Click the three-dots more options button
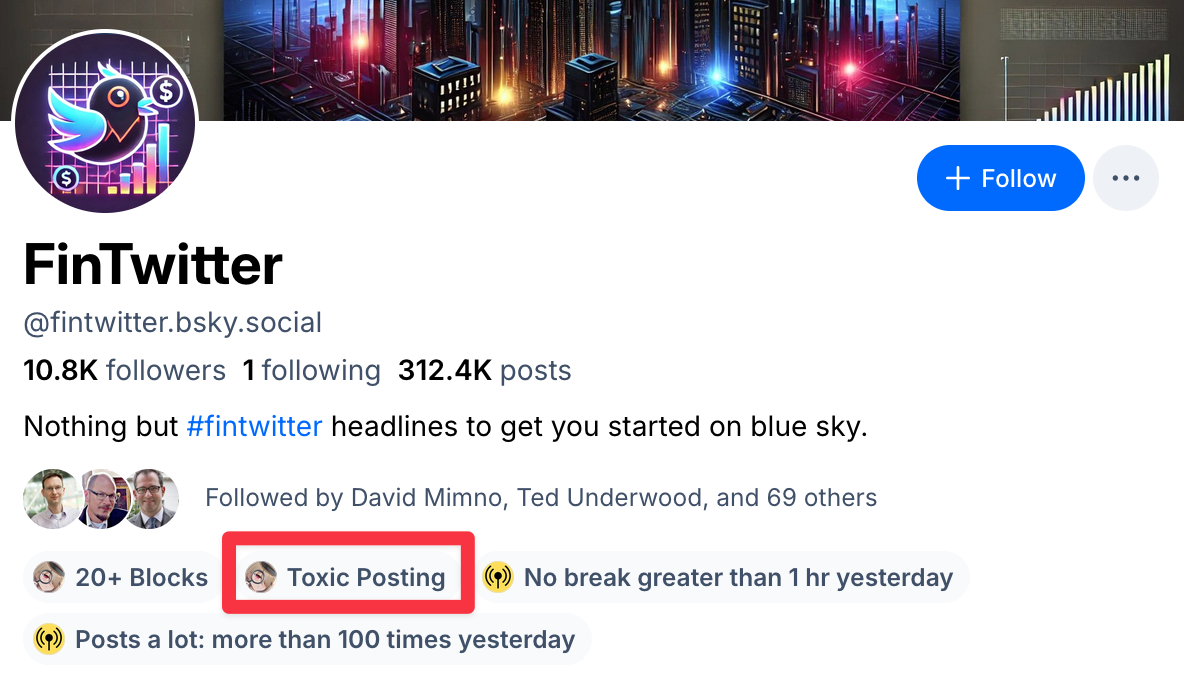The height and width of the screenshot is (678, 1184). 1126,179
